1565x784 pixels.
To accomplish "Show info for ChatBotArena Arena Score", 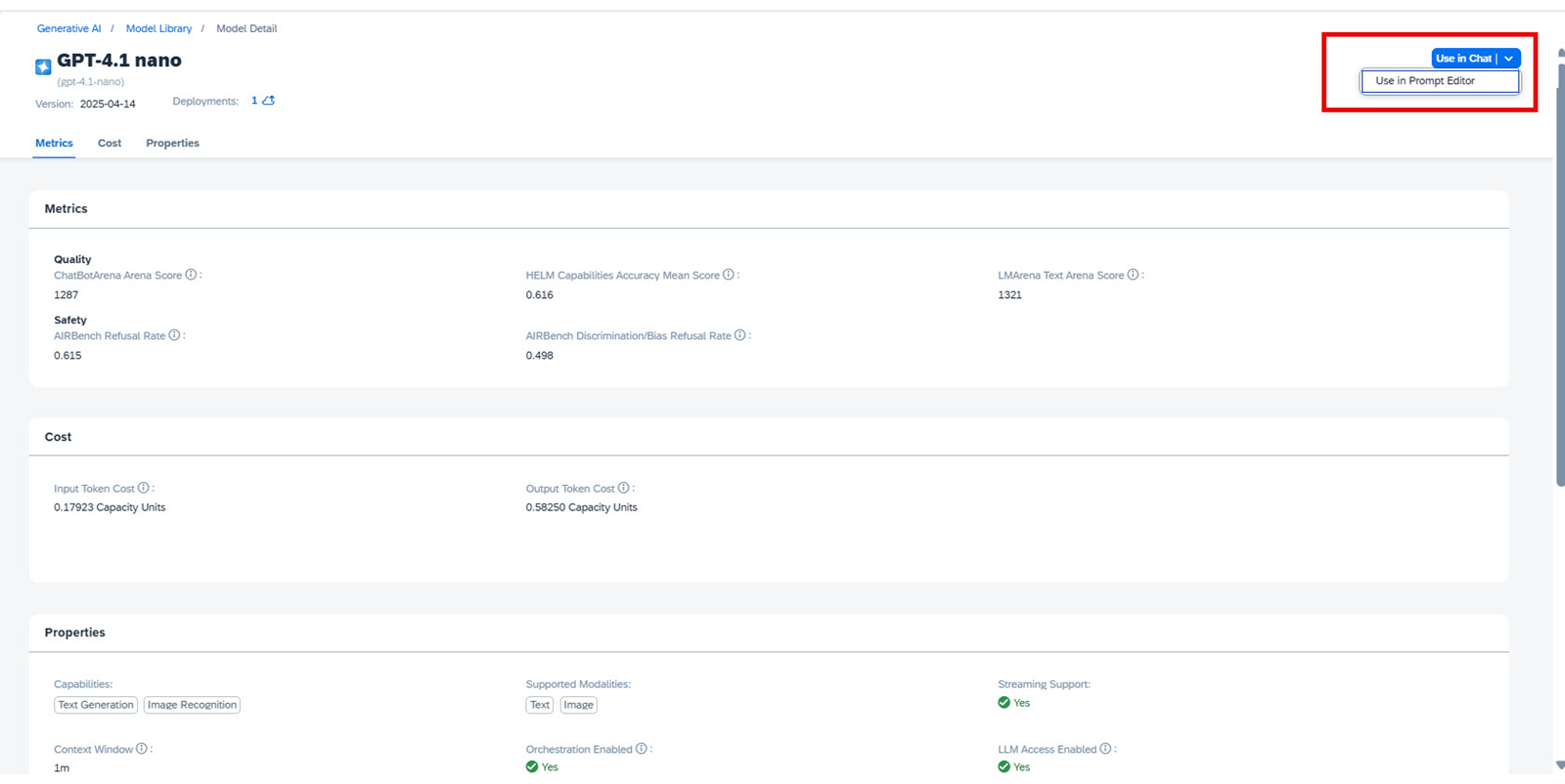I will 191,275.
